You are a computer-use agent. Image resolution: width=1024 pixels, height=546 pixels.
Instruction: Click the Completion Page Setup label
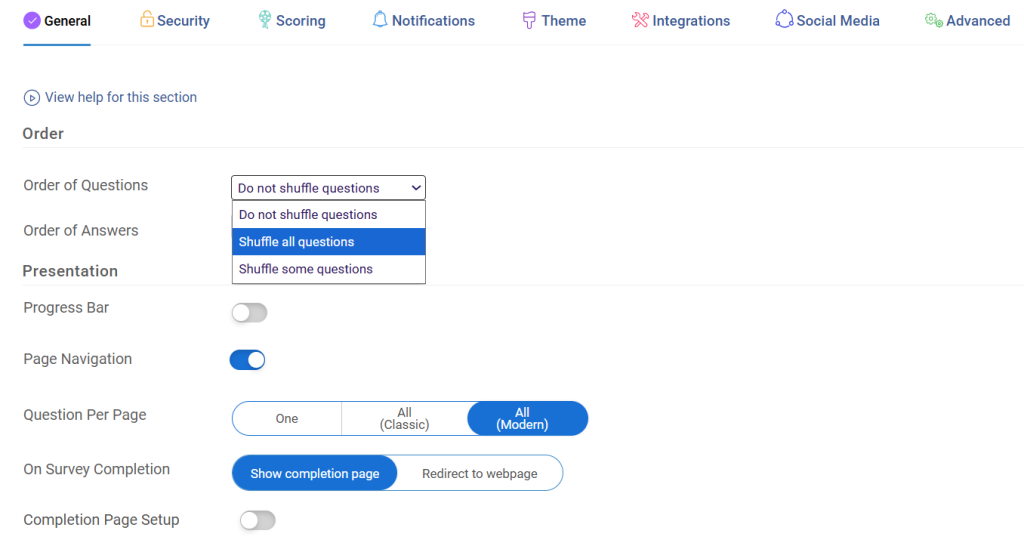coord(101,520)
